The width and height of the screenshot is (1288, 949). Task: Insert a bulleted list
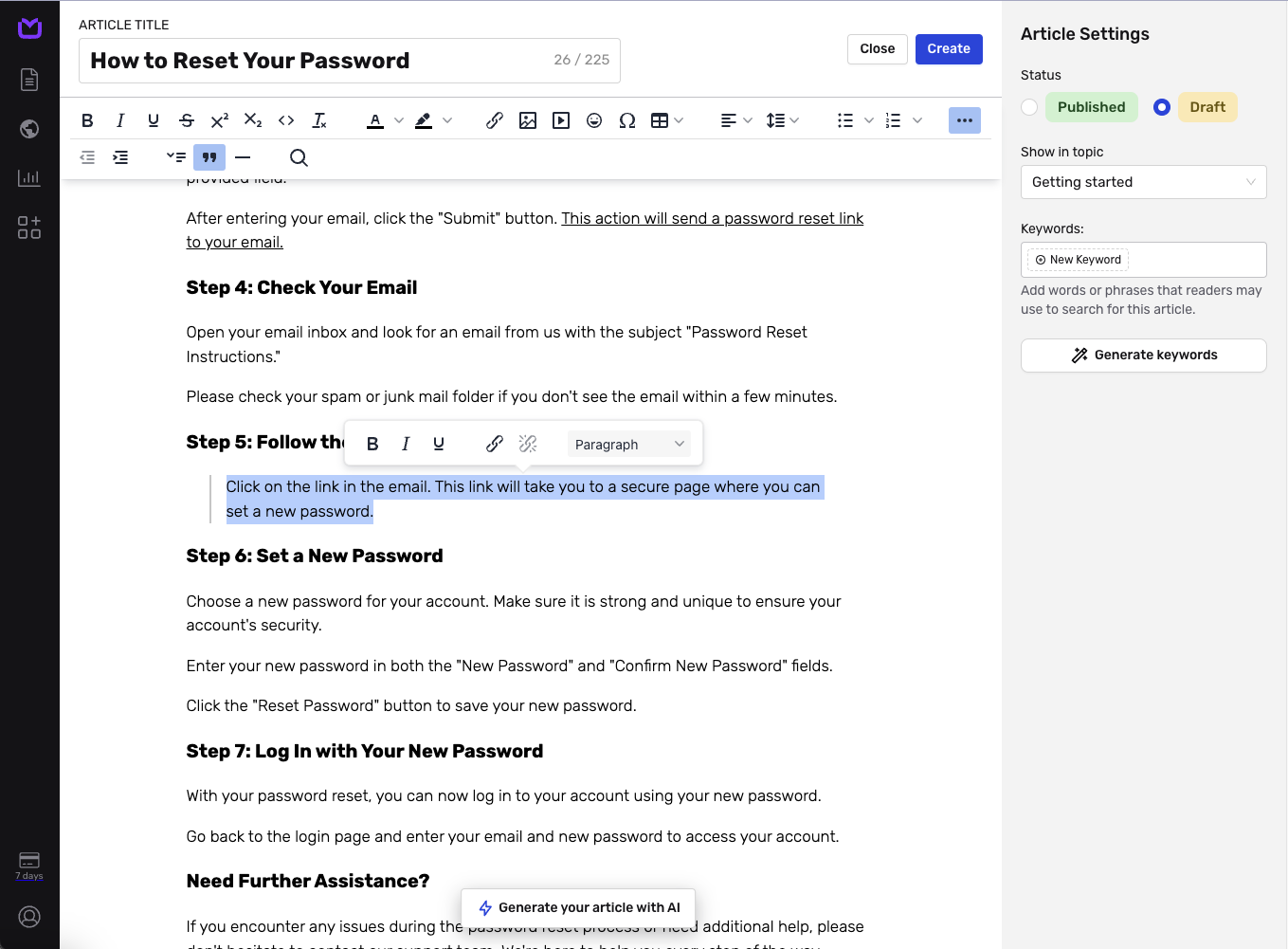coord(845,120)
